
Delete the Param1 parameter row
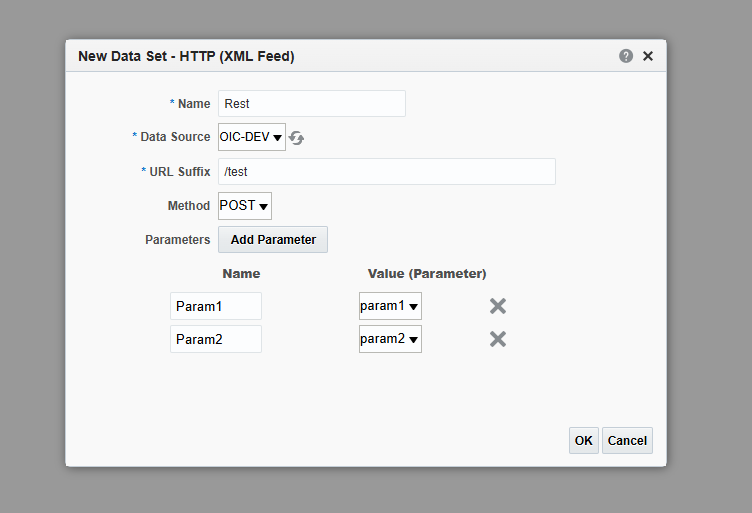click(x=497, y=306)
